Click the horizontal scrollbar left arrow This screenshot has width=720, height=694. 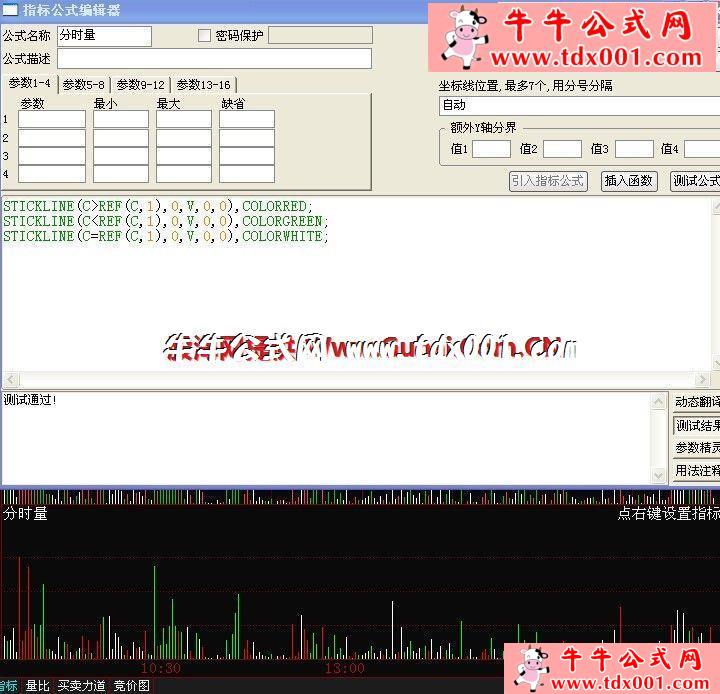pyautogui.click(x=11, y=379)
